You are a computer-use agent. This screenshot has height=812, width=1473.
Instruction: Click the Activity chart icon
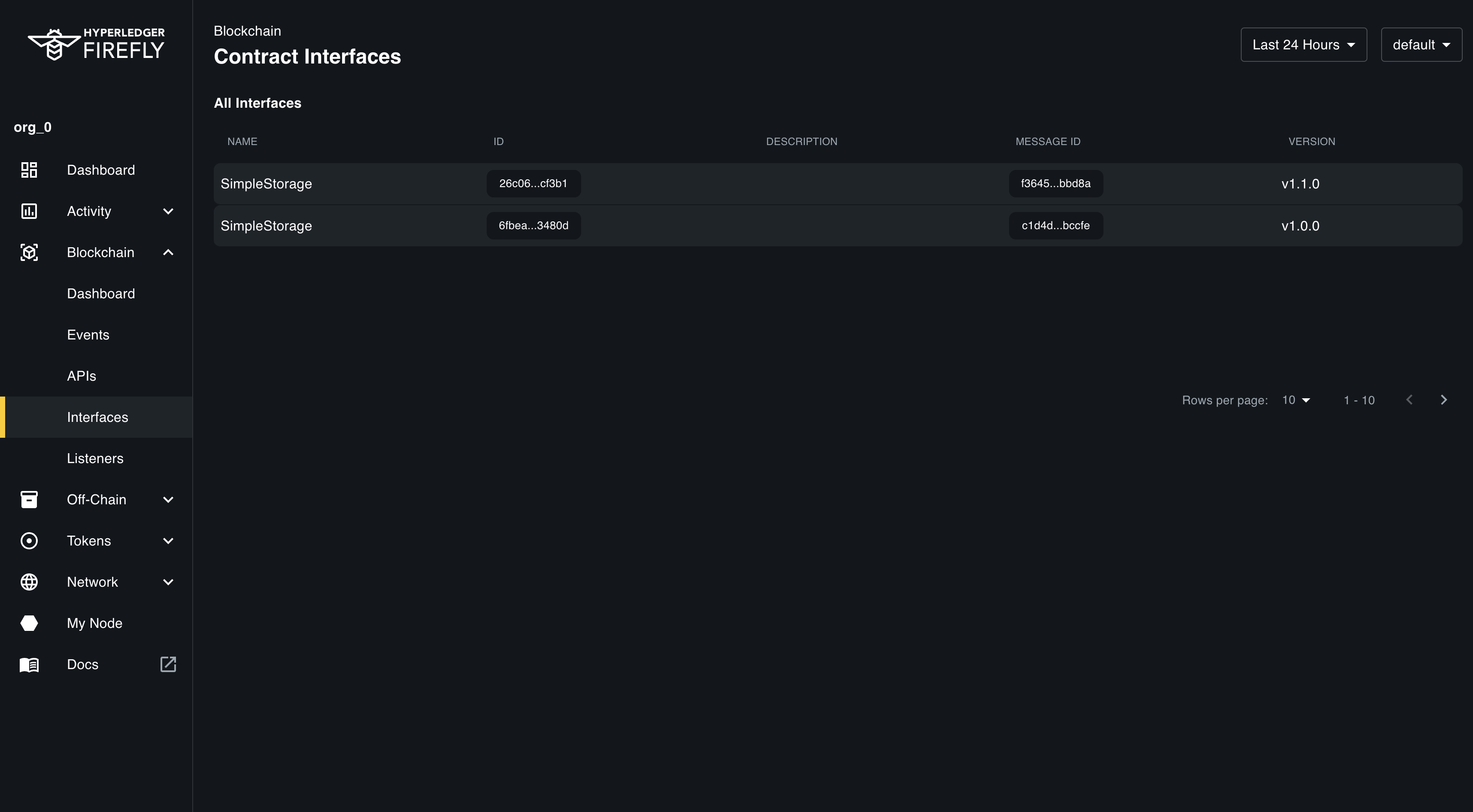pos(29,211)
